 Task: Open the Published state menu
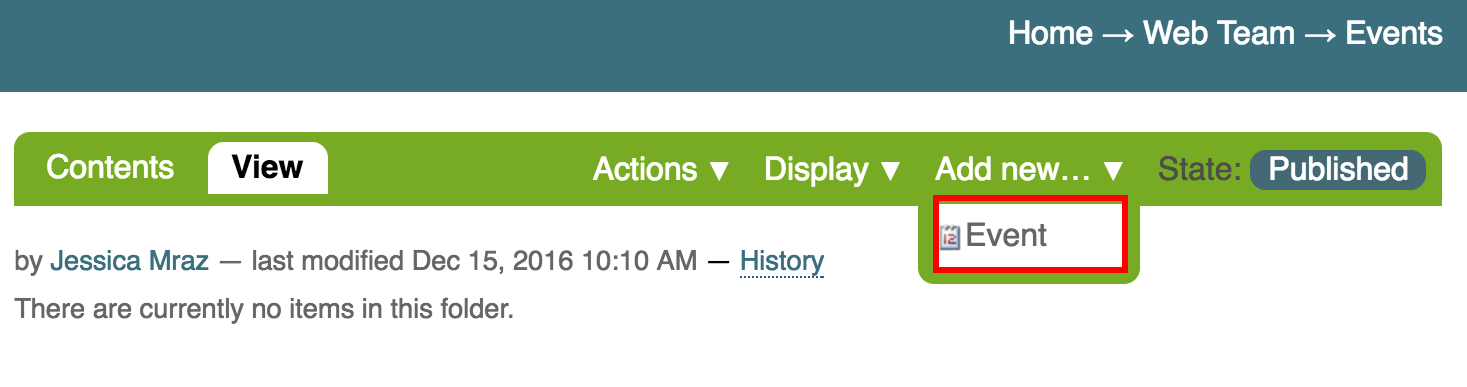click(1338, 169)
